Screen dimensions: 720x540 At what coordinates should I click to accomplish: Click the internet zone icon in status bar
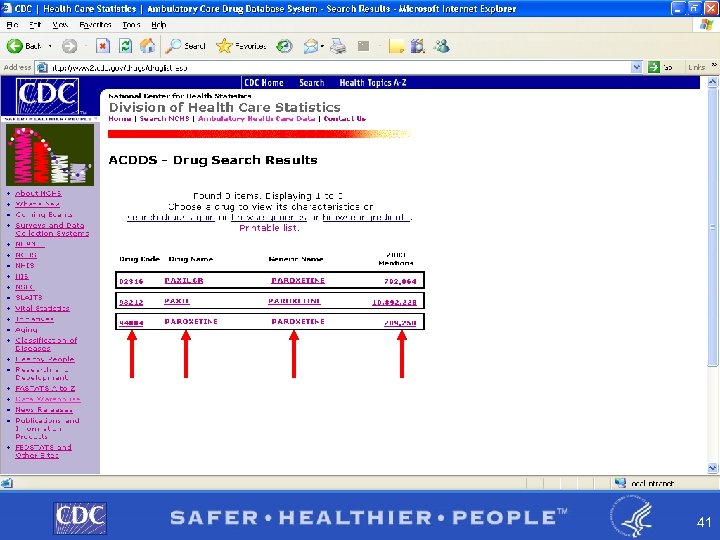(620, 483)
